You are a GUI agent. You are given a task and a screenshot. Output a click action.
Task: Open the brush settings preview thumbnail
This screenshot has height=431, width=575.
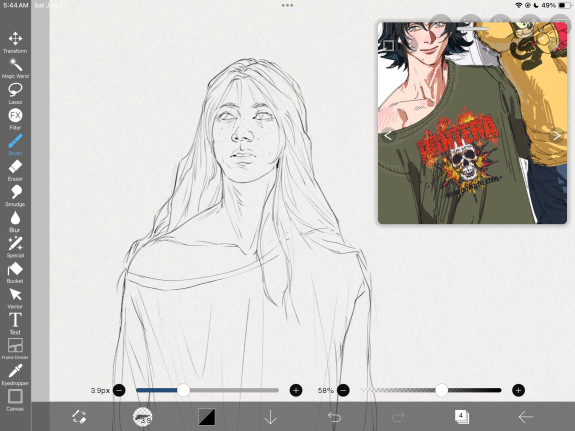142,417
